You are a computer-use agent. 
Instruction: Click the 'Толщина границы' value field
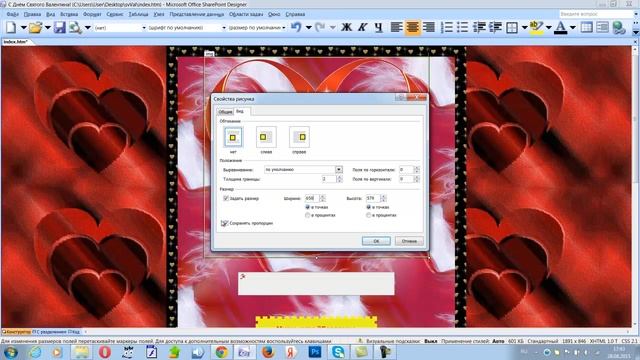point(329,179)
